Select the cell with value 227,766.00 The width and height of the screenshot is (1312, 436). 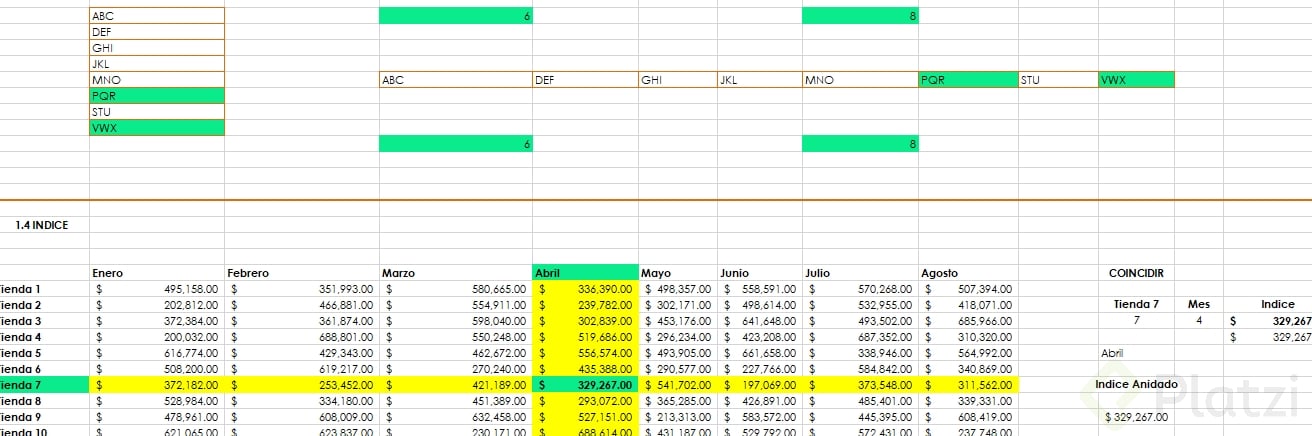(x=759, y=369)
